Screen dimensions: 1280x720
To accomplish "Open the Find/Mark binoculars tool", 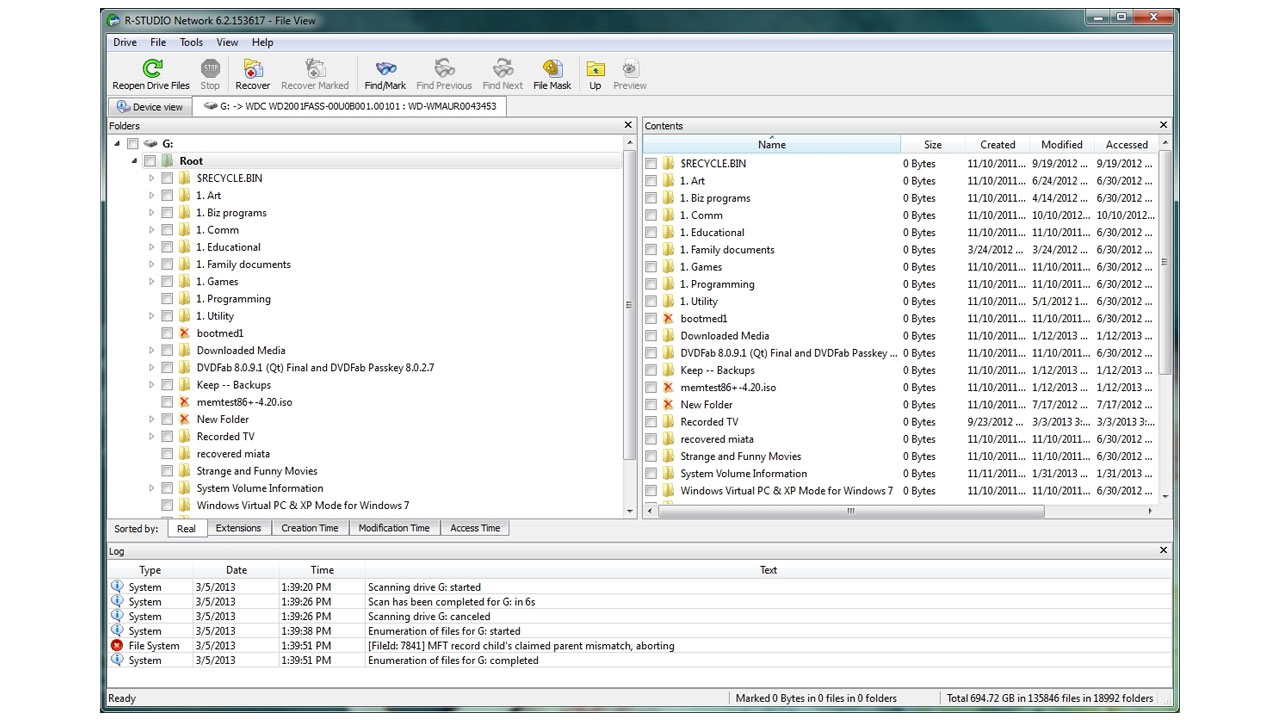I will [385, 69].
